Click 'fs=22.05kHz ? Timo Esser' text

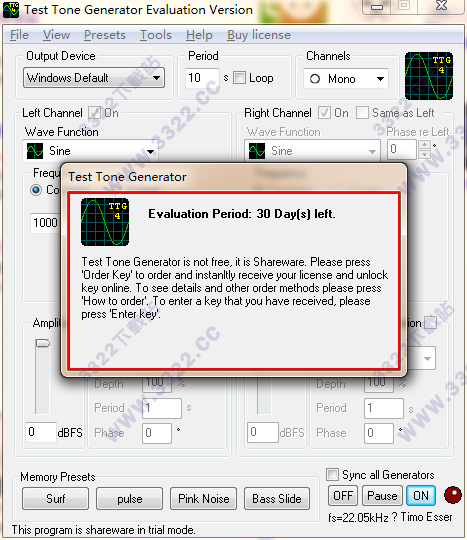390,517
